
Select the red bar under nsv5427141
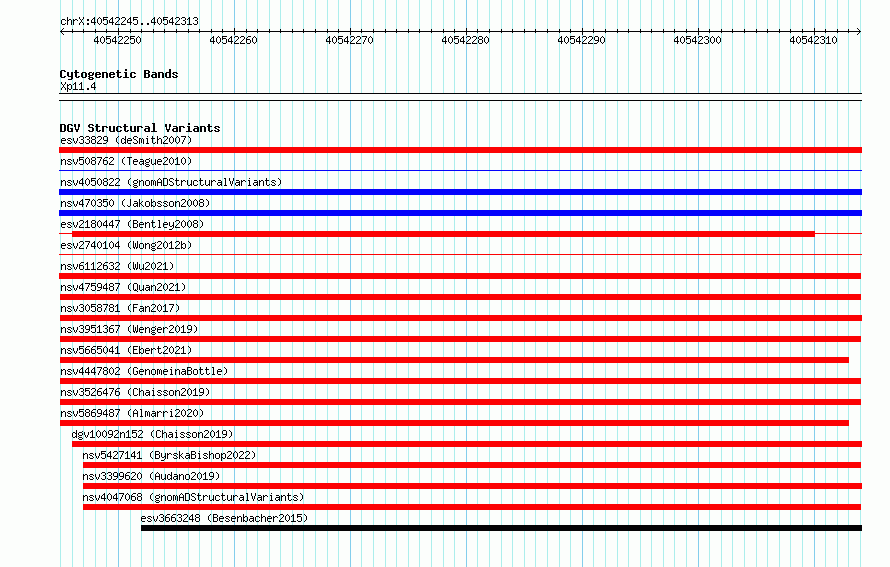coord(472,465)
